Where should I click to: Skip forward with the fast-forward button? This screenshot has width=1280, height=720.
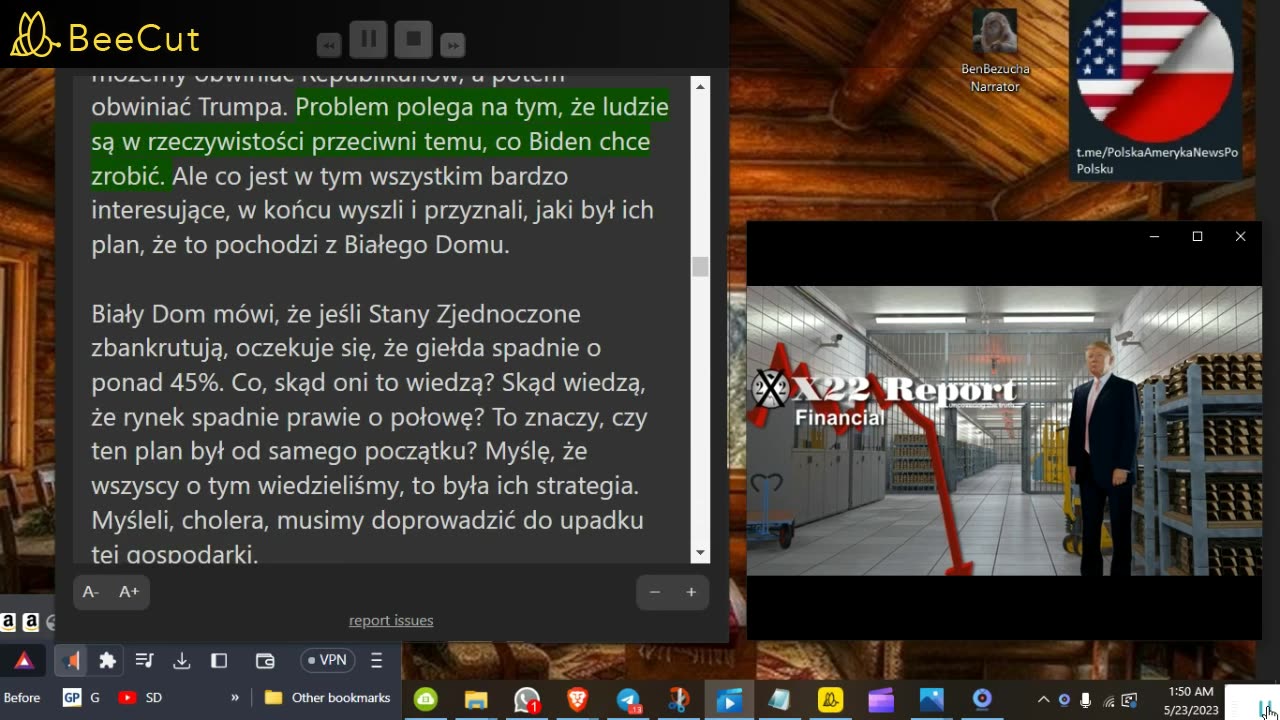click(453, 45)
